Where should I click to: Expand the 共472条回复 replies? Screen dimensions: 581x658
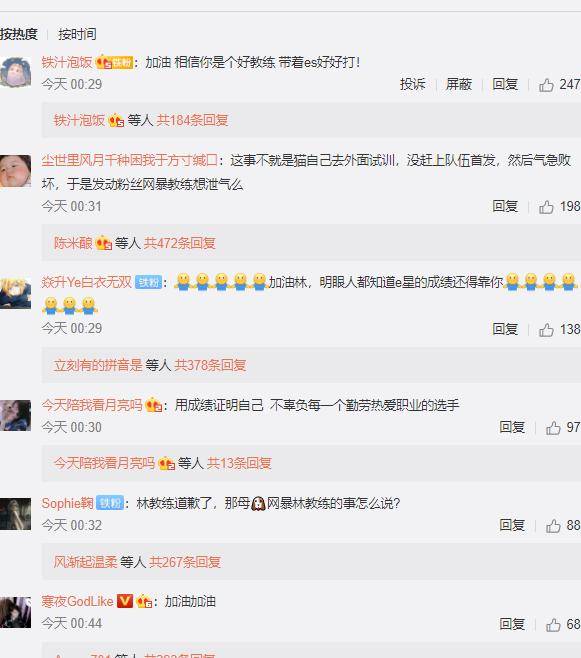(x=180, y=243)
